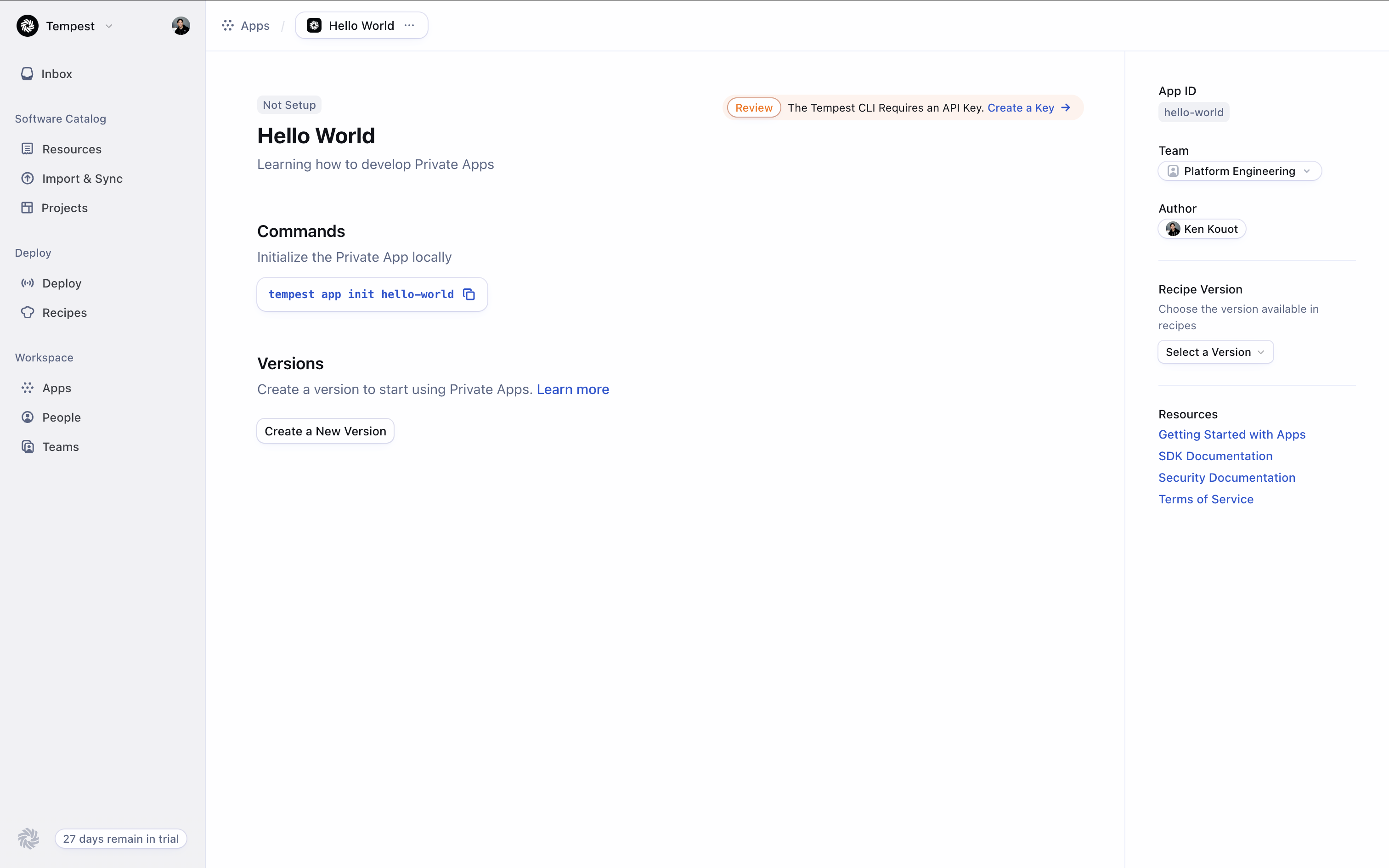Click the Import & Sync icon
1389x868 pixels.
pyautogui.click(x=28, y=179)
